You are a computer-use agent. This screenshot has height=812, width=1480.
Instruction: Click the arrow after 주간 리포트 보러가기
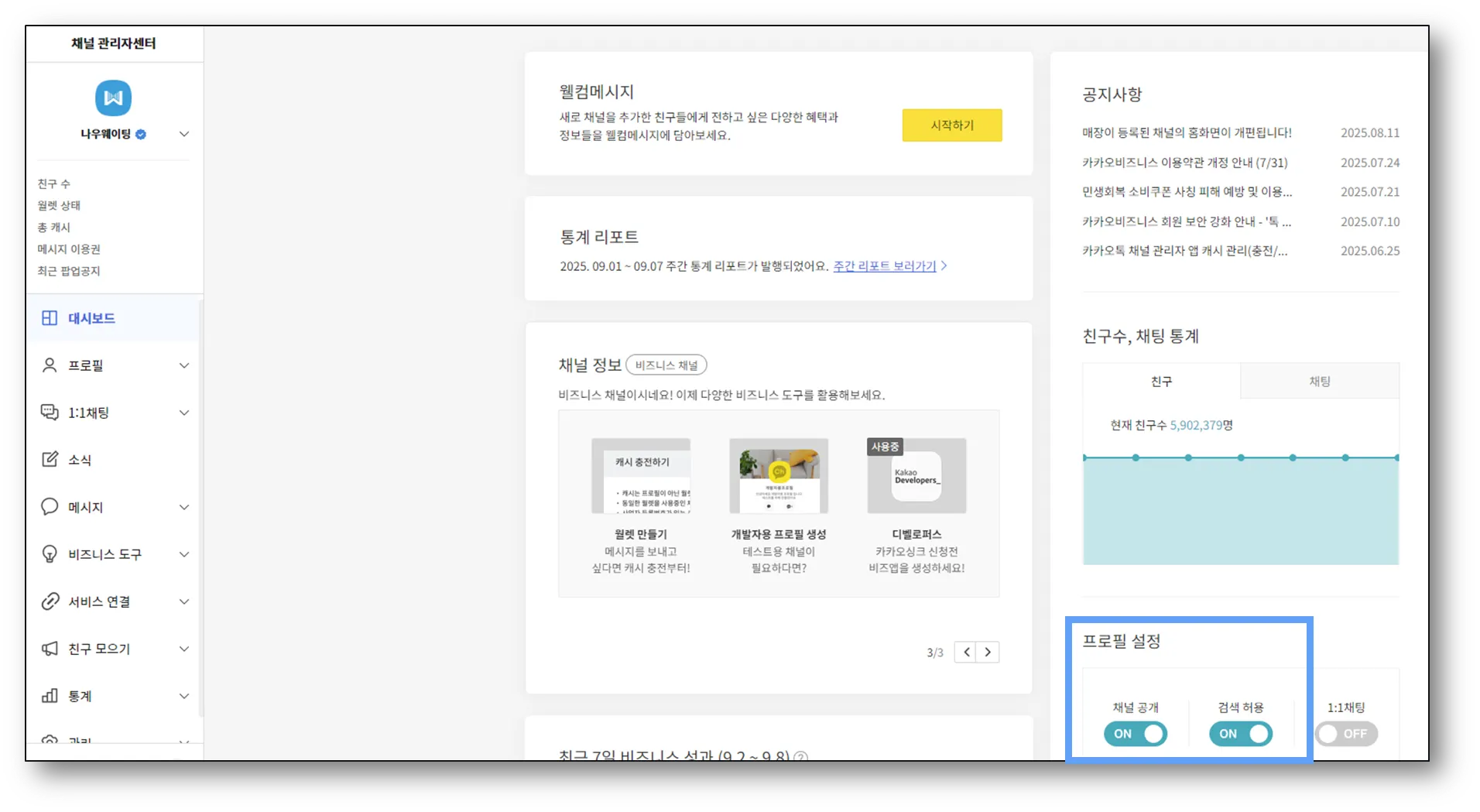click(944, 266)
